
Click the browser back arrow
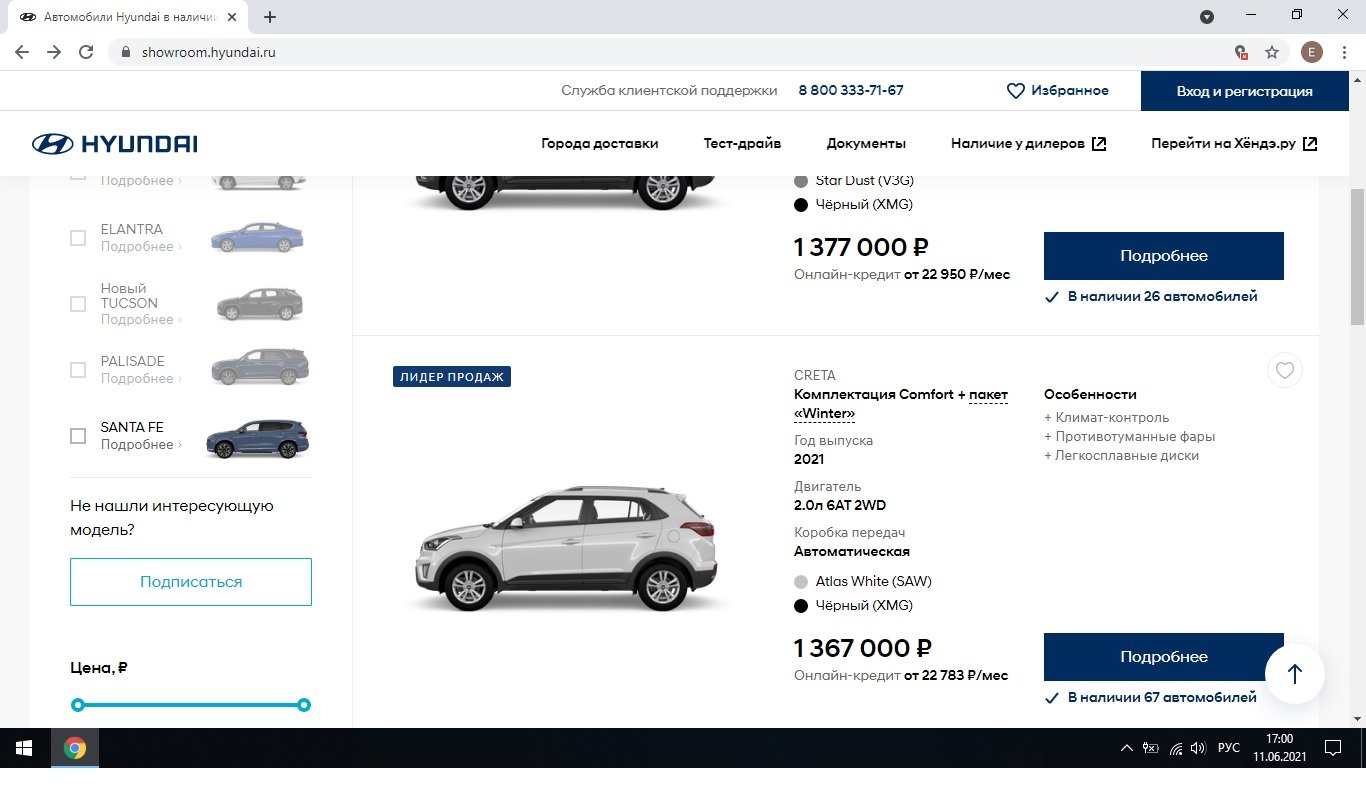[x=22, y=52]
